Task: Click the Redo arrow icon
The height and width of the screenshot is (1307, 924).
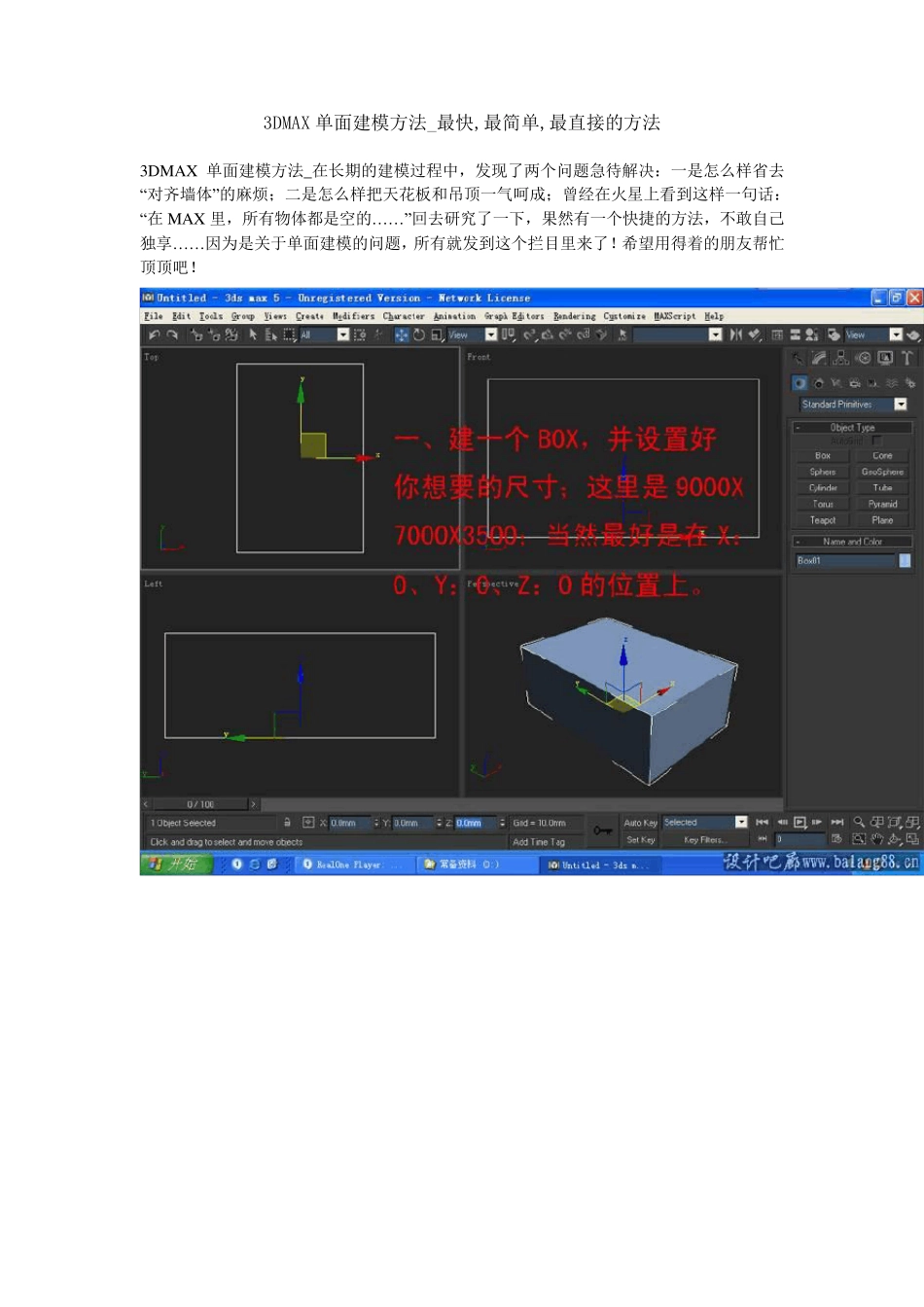Action: [172, 335]
